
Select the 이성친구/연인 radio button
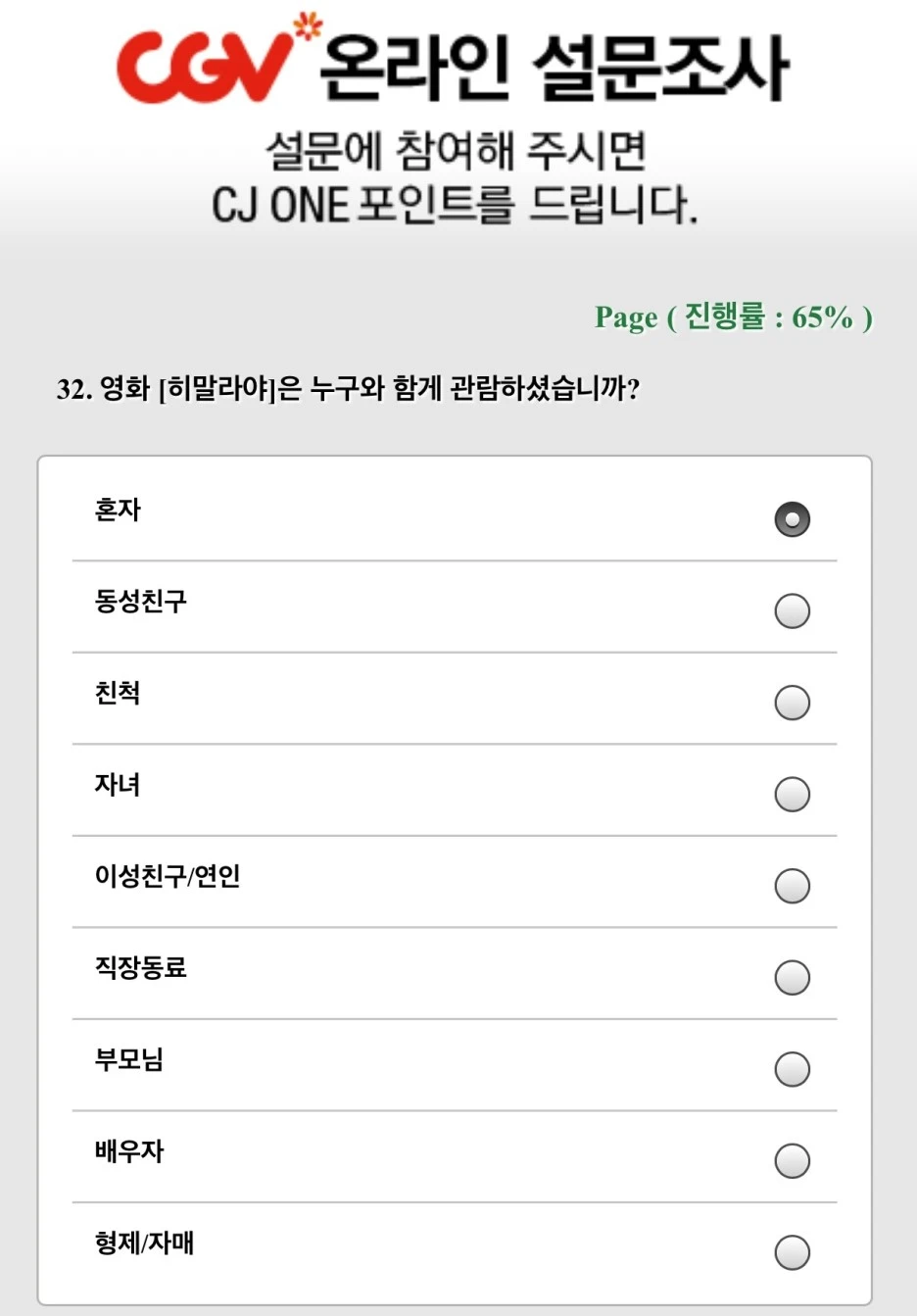click(x=792, y=886)
